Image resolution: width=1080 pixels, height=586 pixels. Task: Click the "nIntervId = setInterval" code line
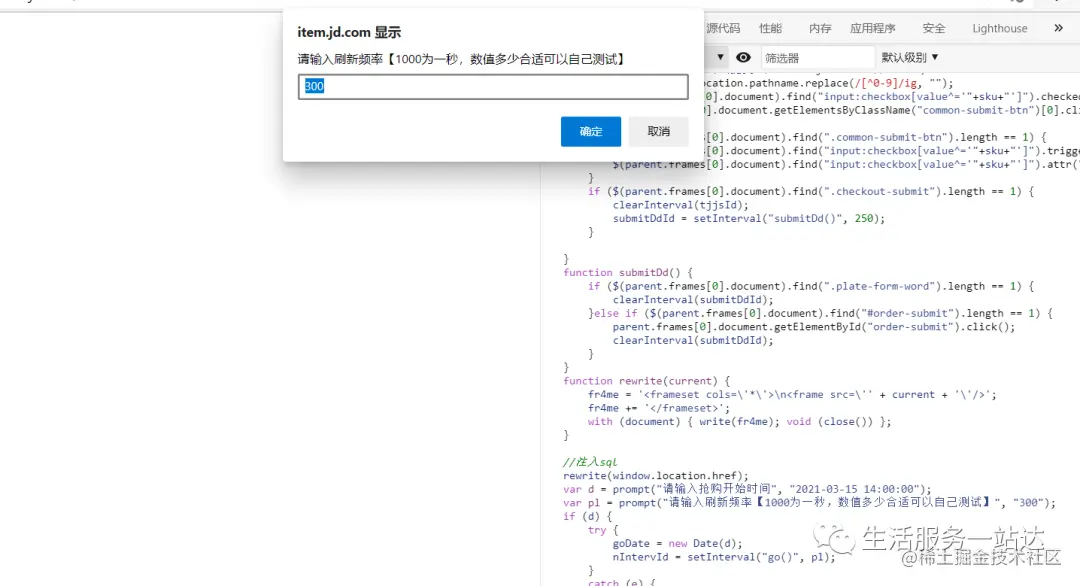pyautogui.click(x=724, y=557)
